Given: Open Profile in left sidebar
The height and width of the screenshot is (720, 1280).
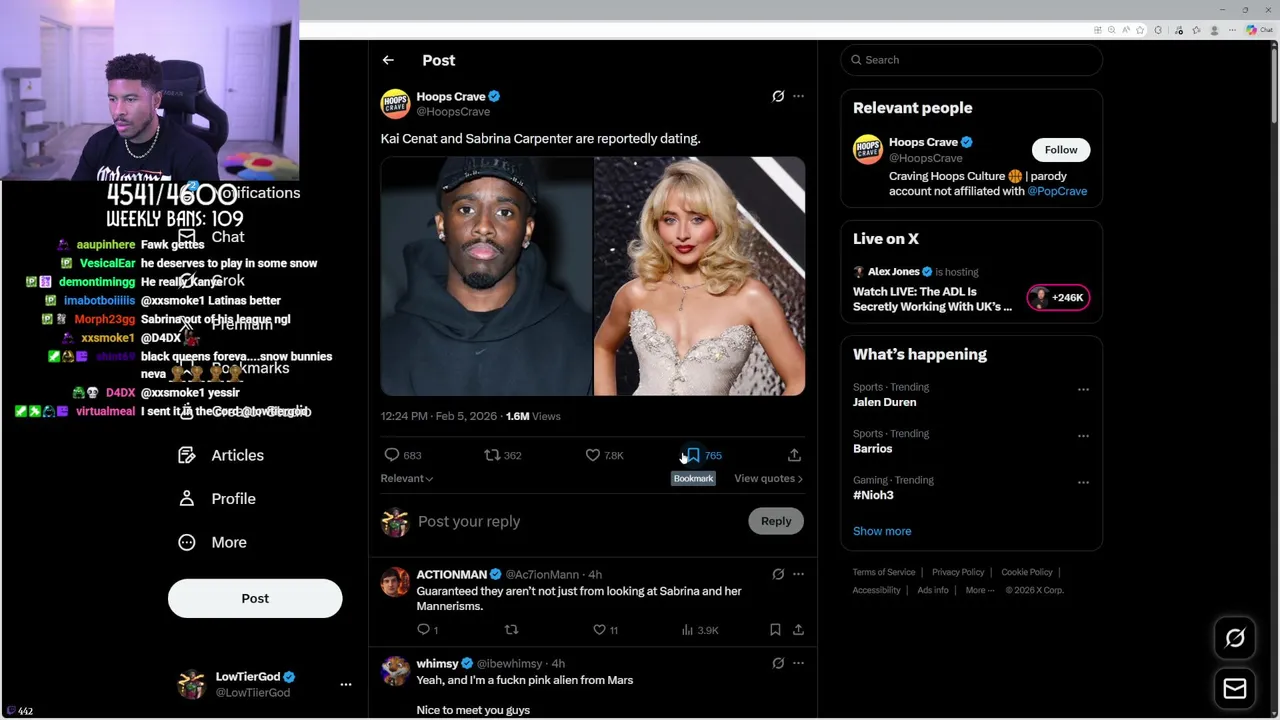Looking at the screenshot, I should tap(217, 498).
